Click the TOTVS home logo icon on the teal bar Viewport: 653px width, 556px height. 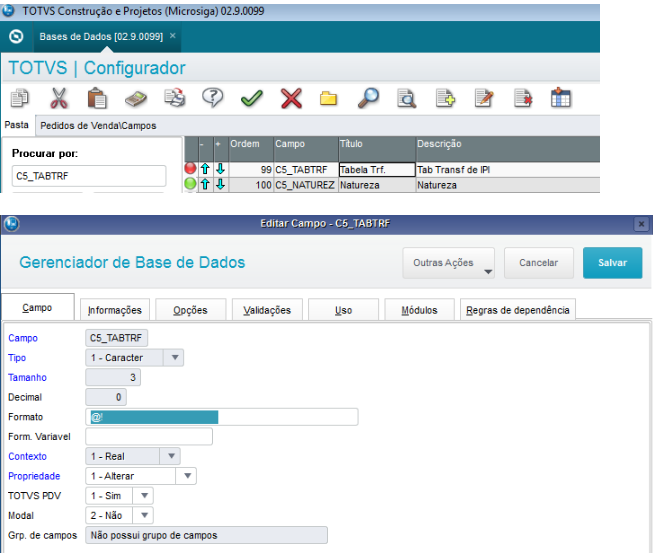coord(16,37)
